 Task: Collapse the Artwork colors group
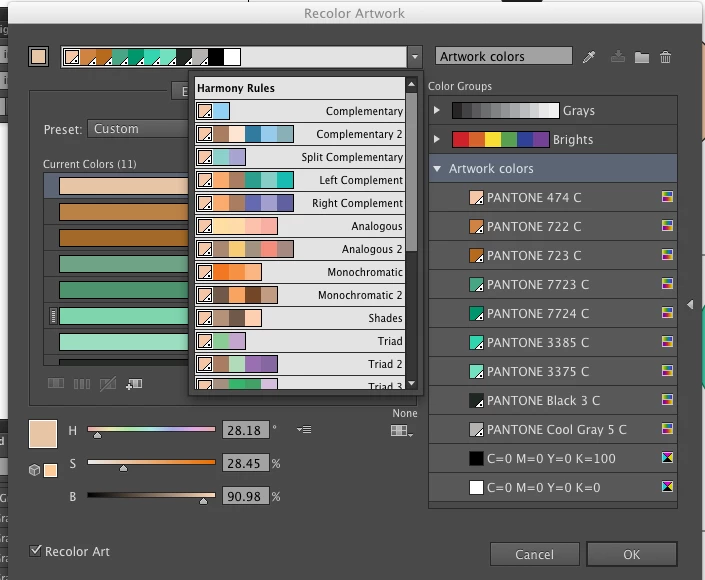pyautogui.click(x=437, y=169)
